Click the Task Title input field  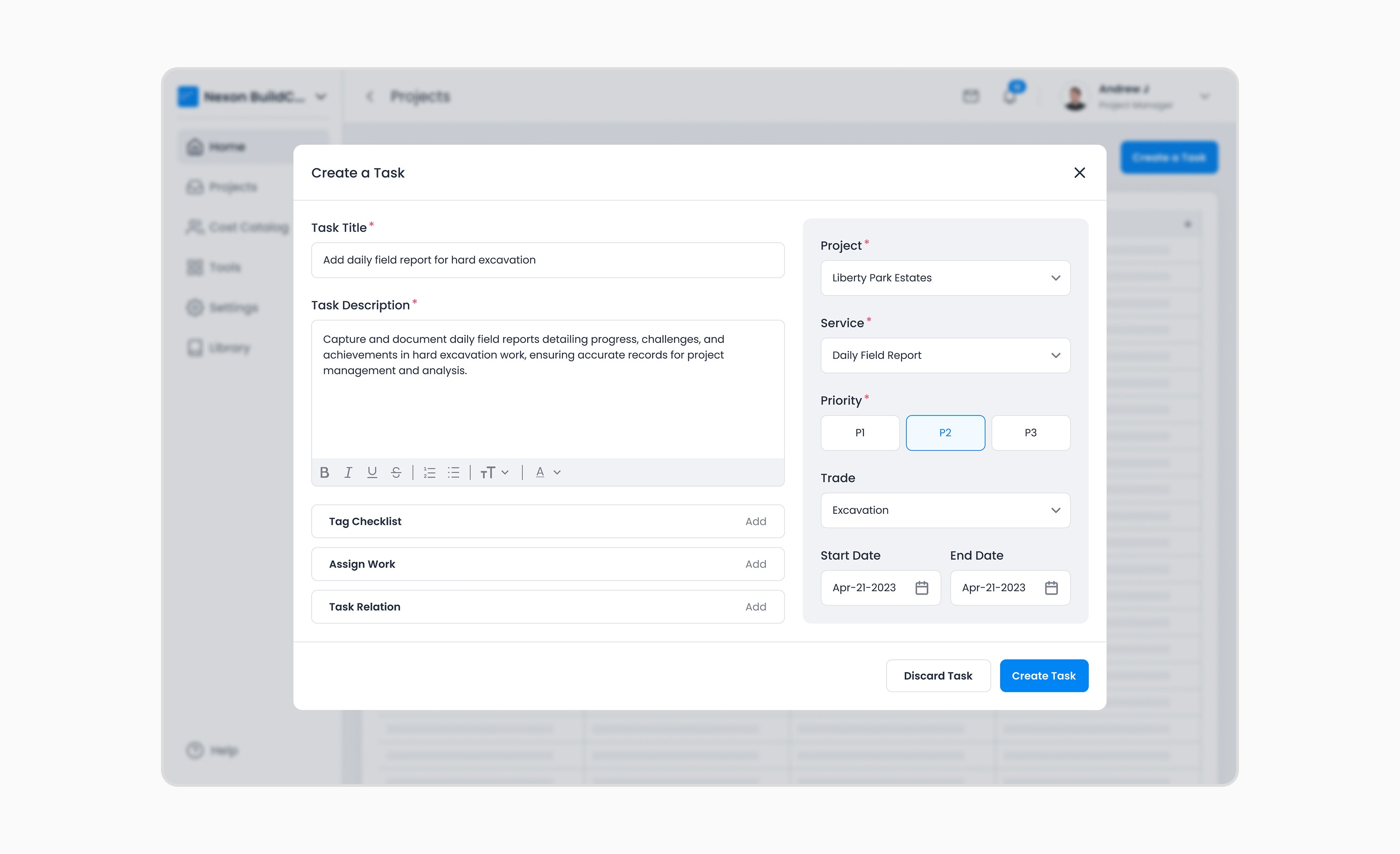point(548,260)
